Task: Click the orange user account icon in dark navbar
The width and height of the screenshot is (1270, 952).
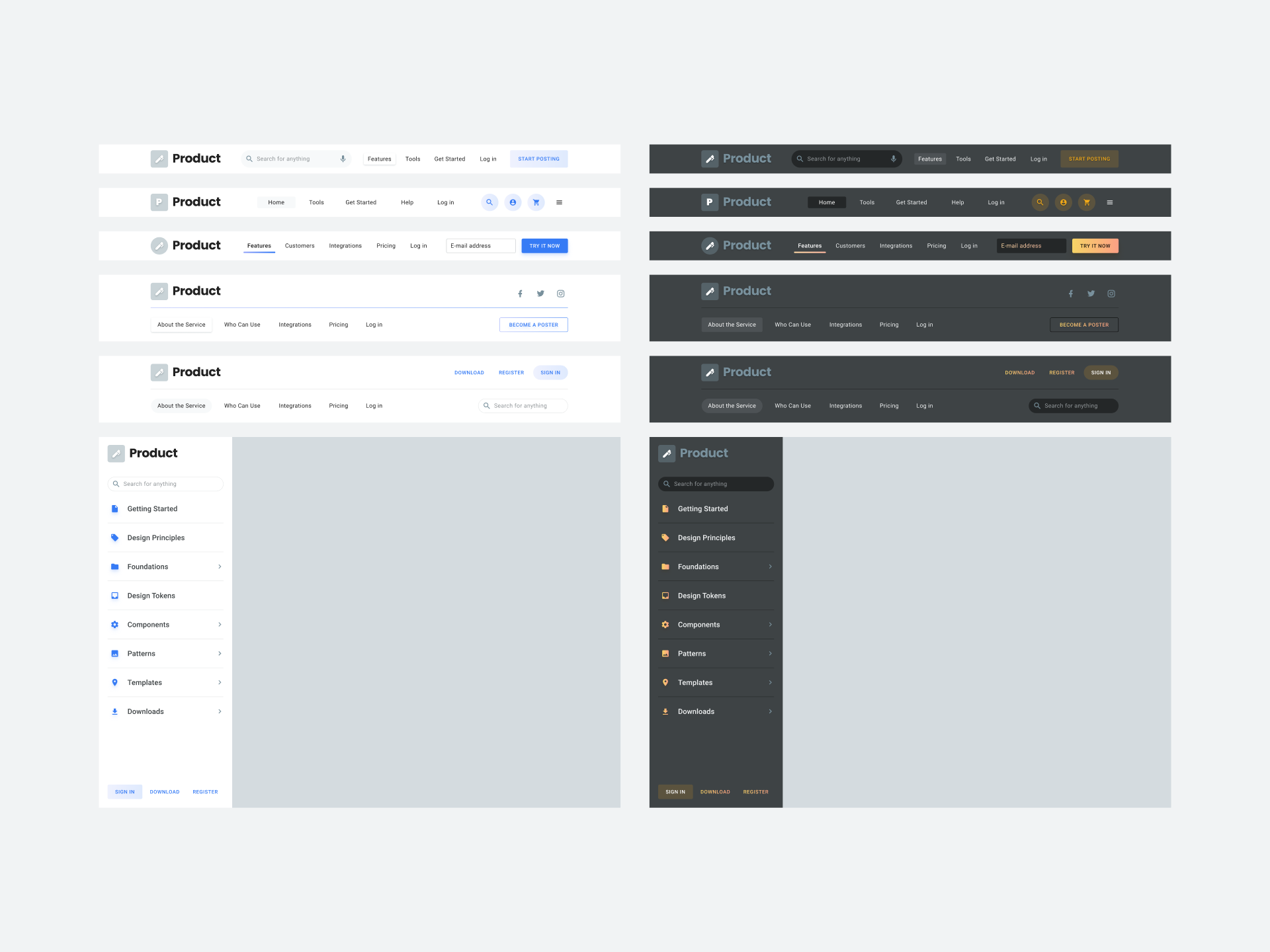Action: click(x=1063, y=202)
